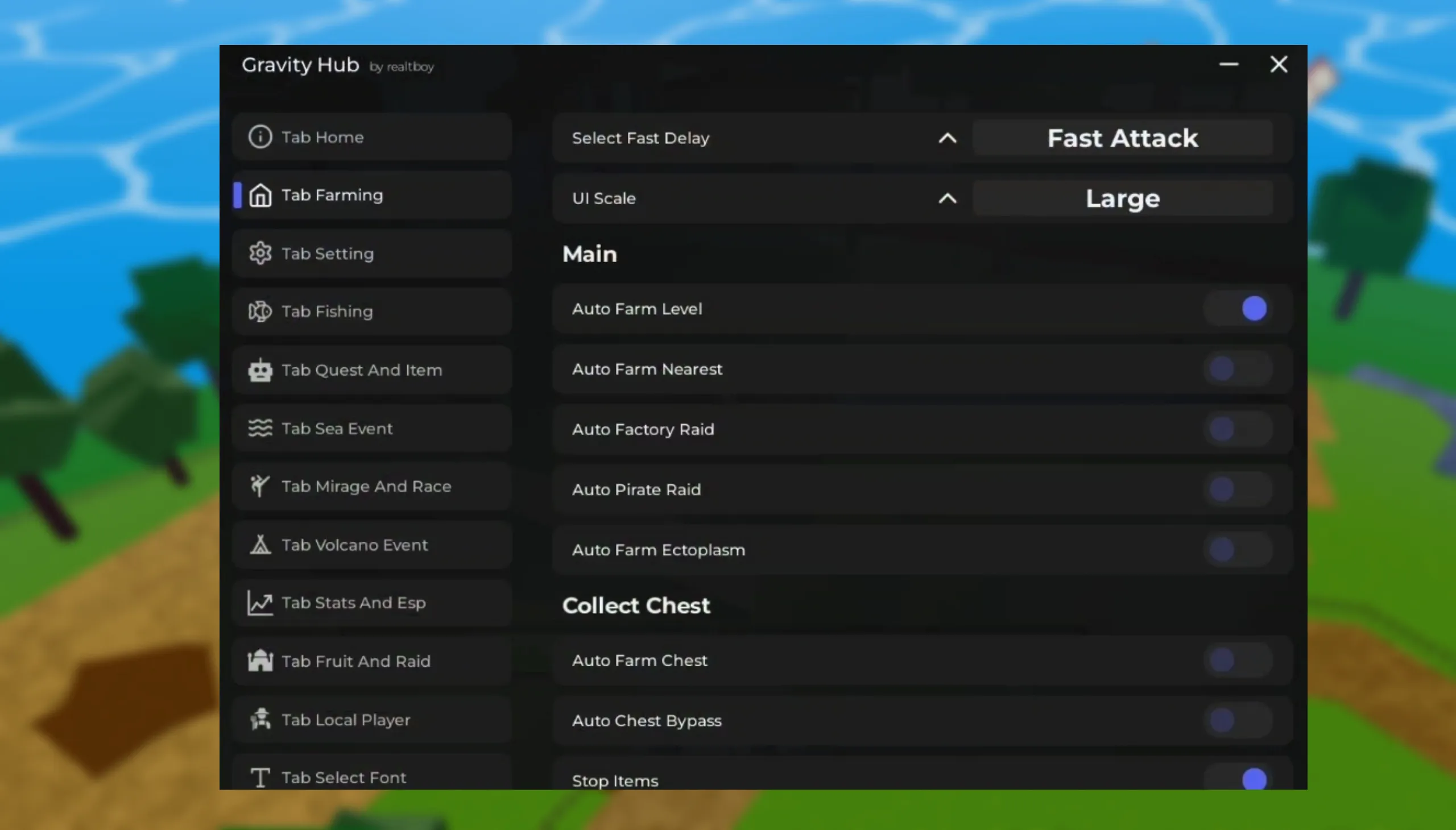Viewport: 1456px width, 830px height.
Task: Minimize the Gravity Hub window
Action: pos(1228,64)
